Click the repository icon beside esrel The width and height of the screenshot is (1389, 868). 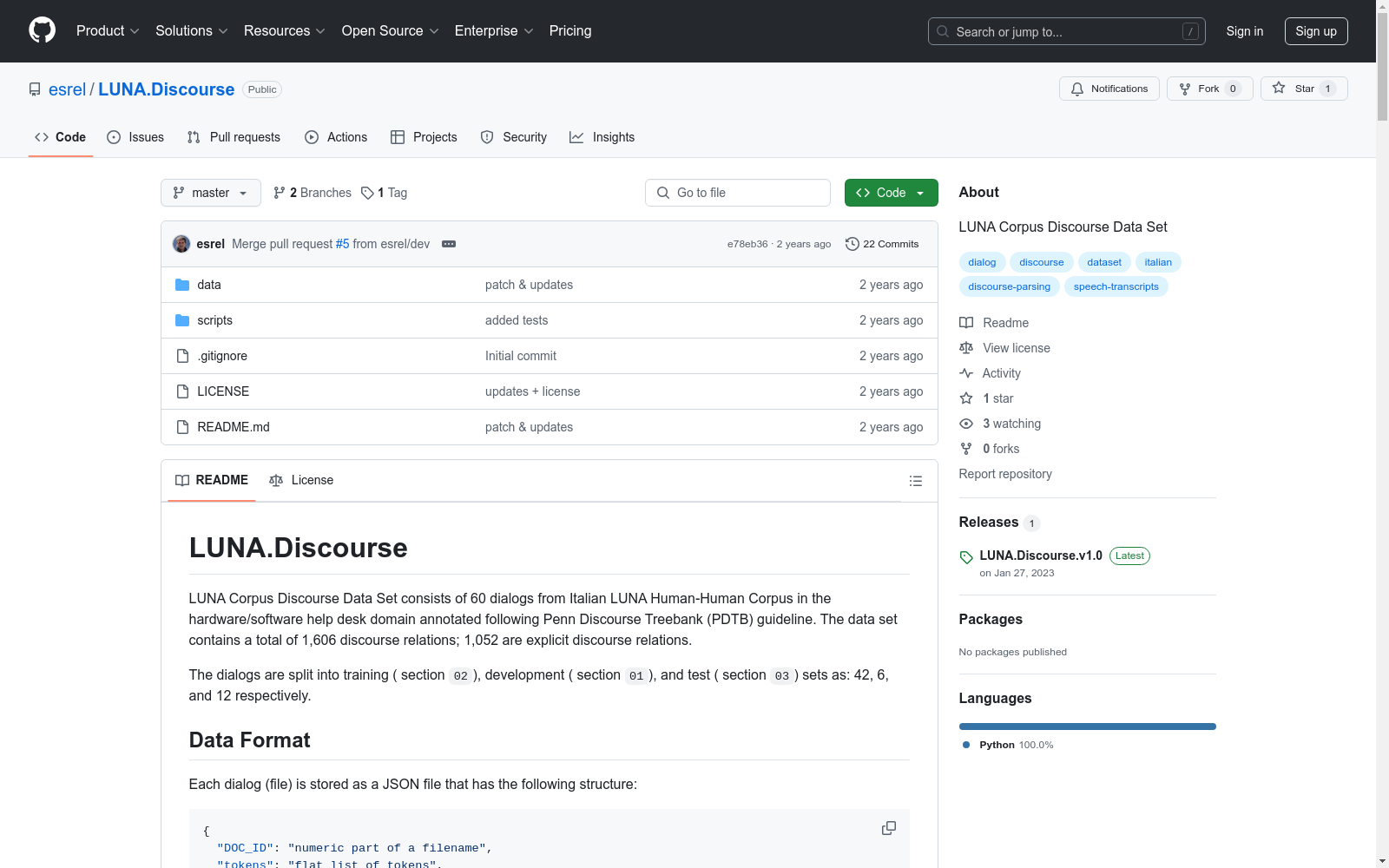tap(35, 89)
